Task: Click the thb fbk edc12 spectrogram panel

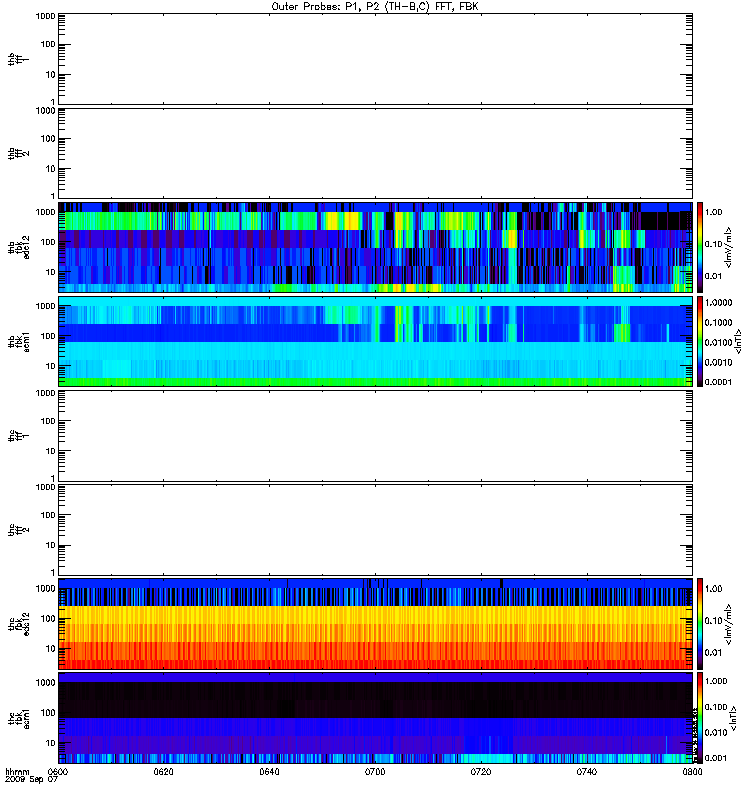Action: pyautogui.click(x=375, y=247)
